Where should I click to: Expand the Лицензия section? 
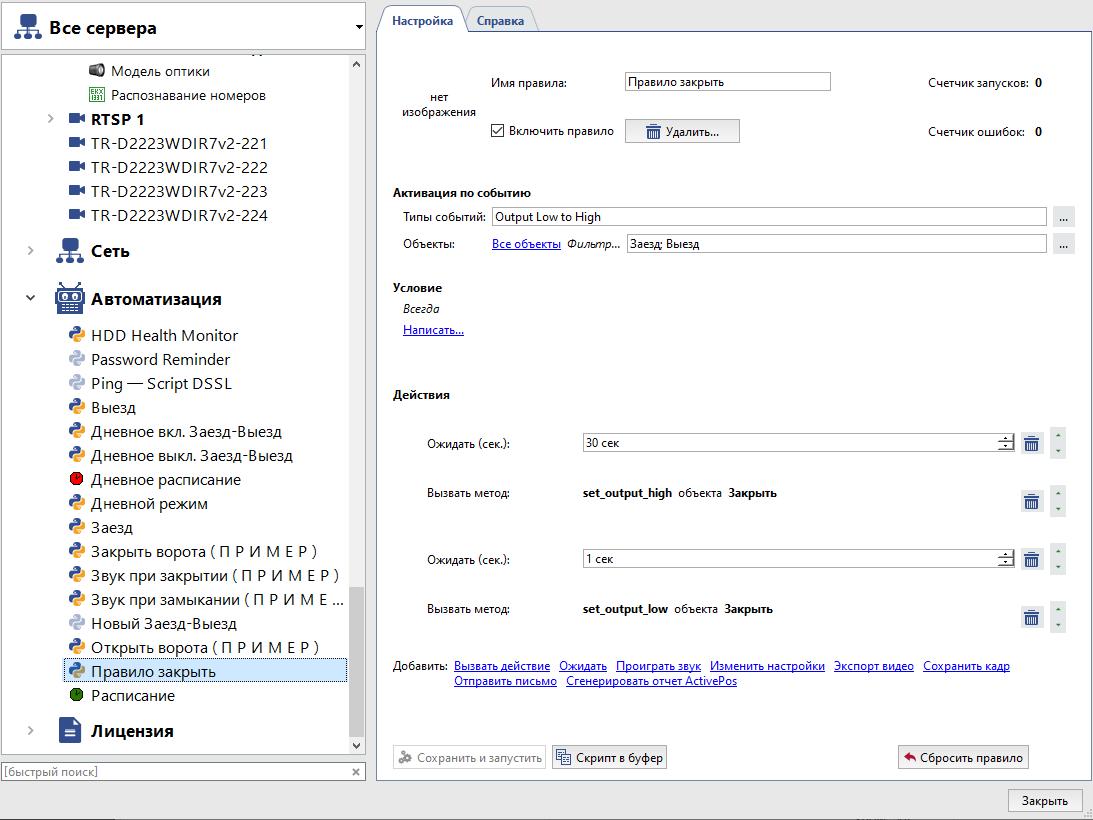coord(31,731)
